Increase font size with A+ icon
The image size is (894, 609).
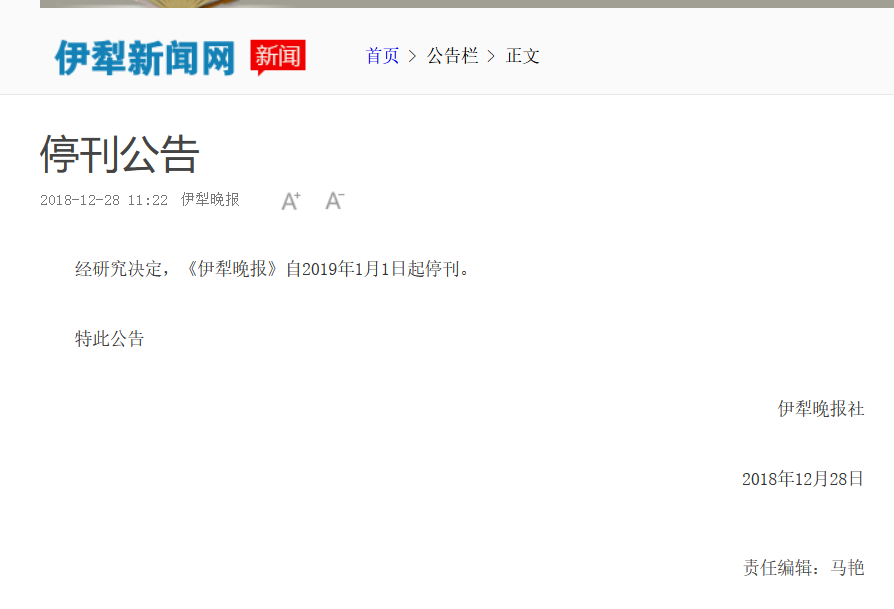pos(291,201)
